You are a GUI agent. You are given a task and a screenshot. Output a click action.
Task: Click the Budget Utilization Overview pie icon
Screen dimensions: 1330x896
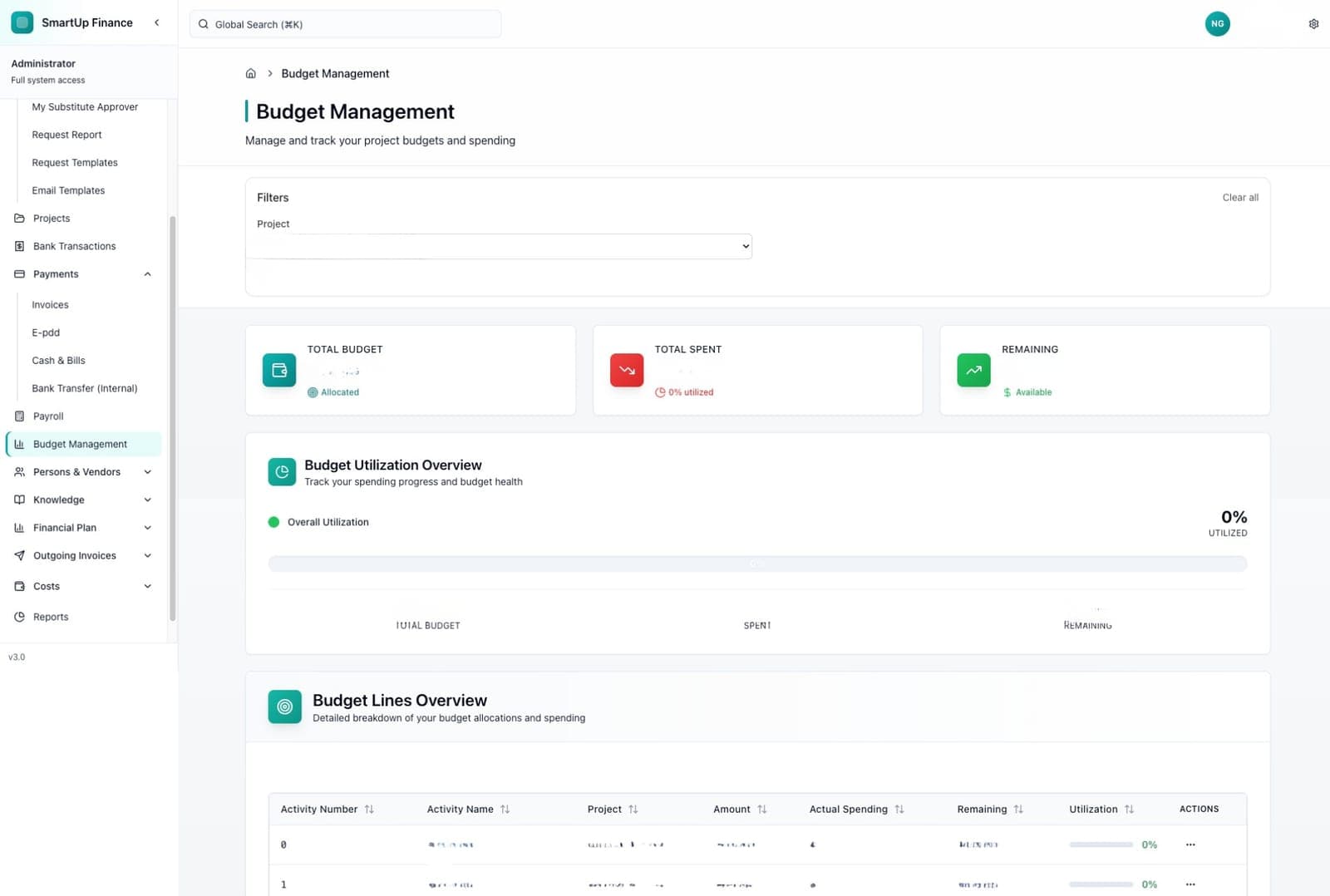click(282, 471)
